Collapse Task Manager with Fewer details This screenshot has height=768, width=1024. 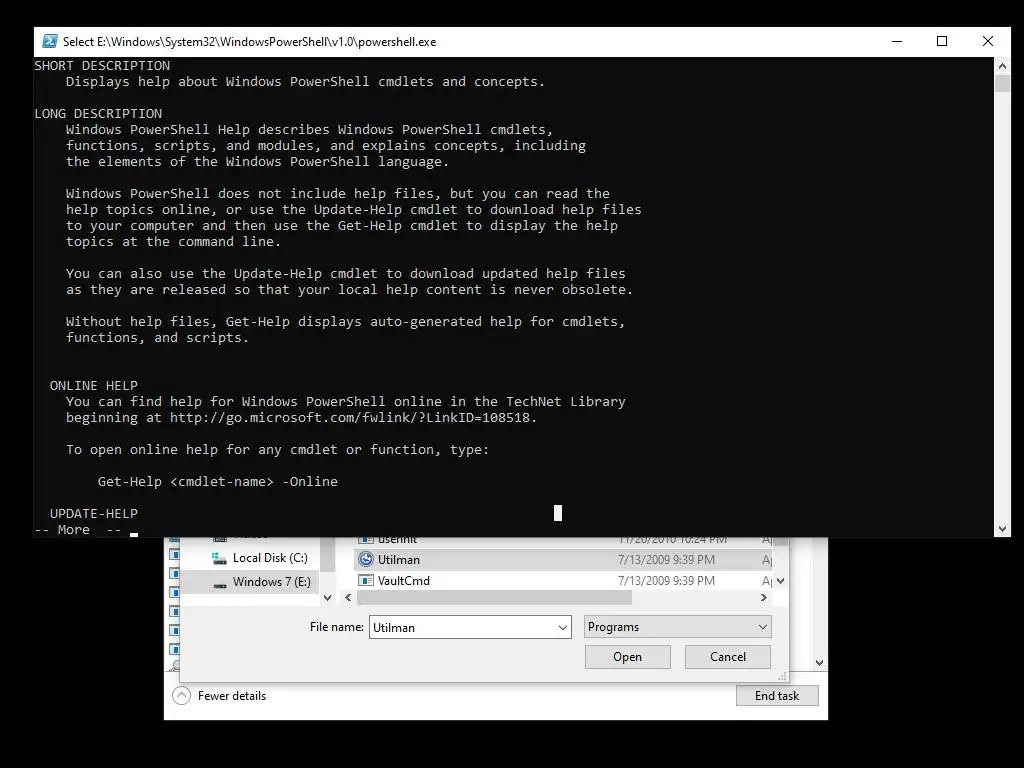(x=219, y=696)
